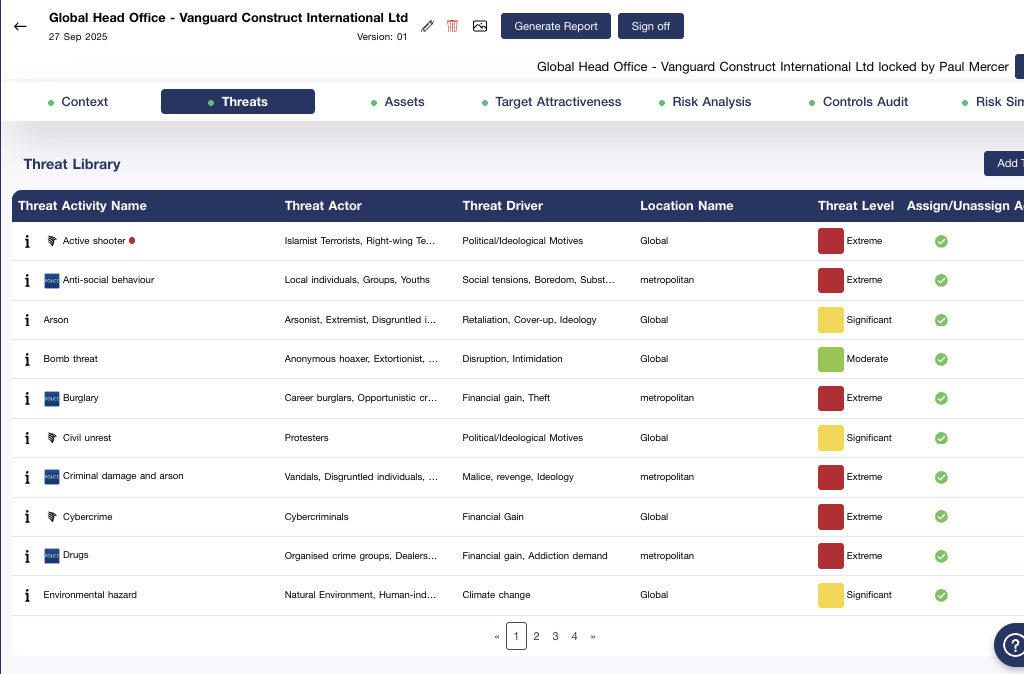Click the pencil edit icon
1024x674 pixels.
click(428, 26)
